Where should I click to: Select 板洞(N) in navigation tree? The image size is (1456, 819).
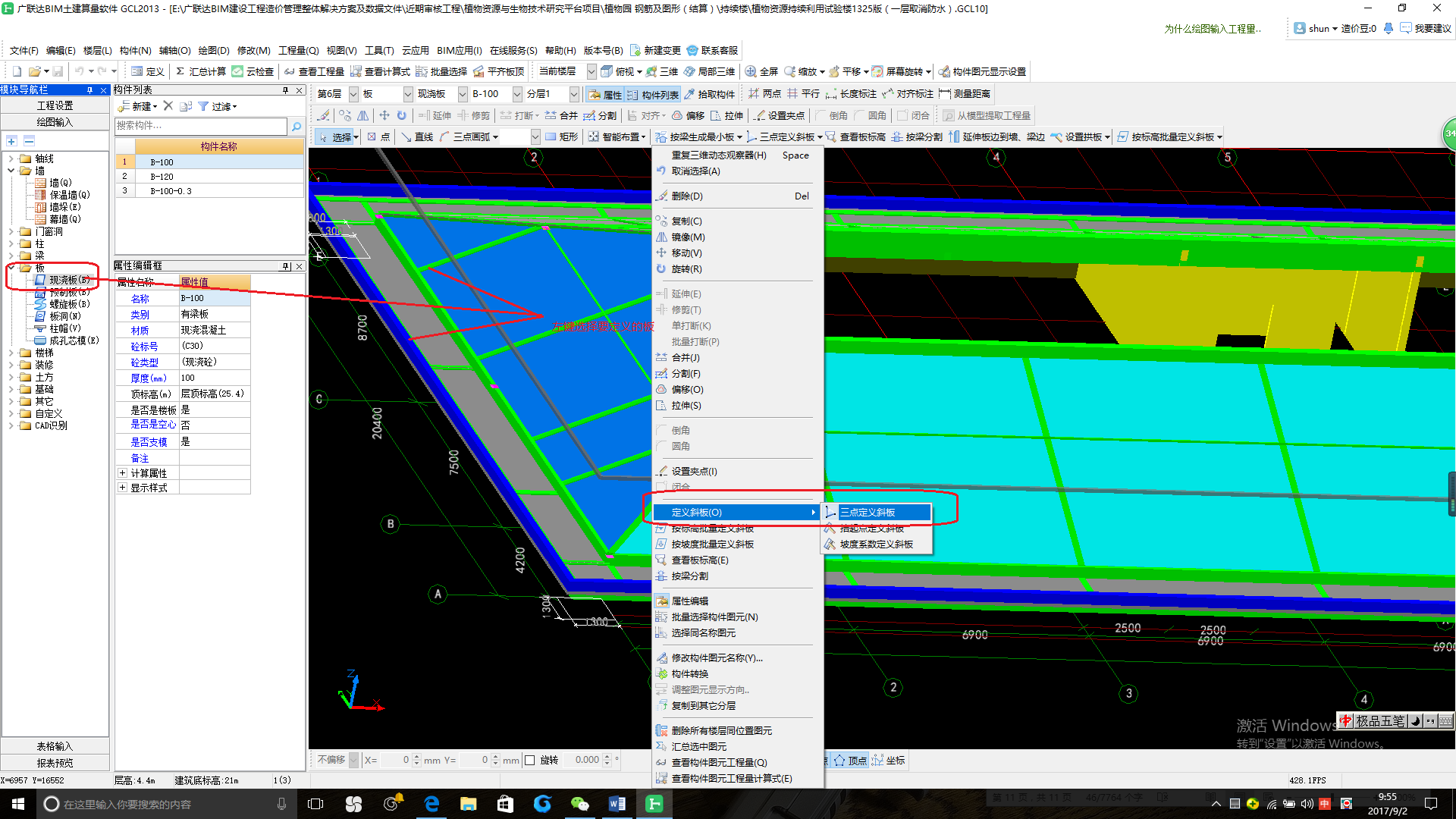click(58, 317)
